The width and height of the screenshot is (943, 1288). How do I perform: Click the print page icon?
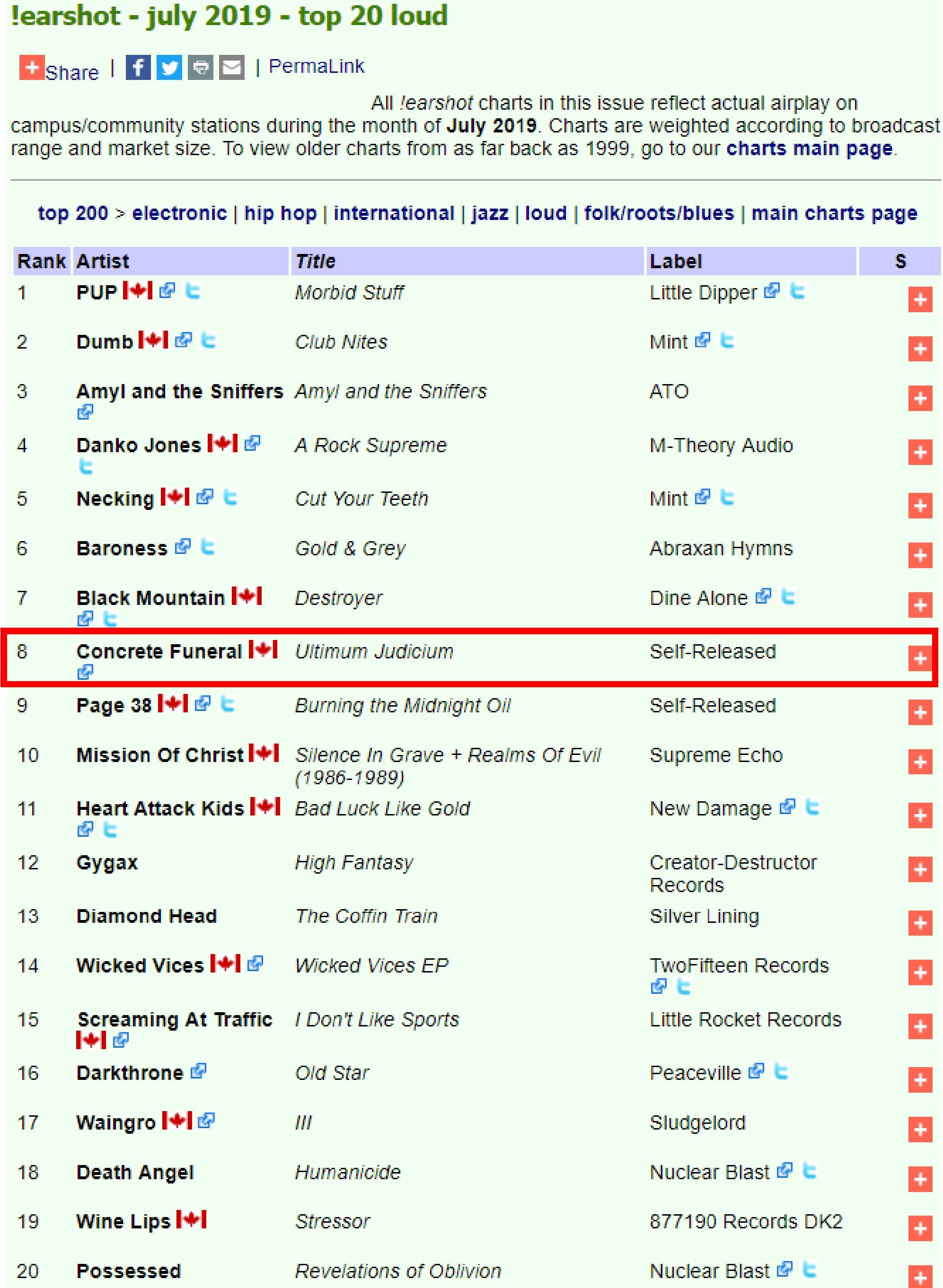click(x=200, y=67)
